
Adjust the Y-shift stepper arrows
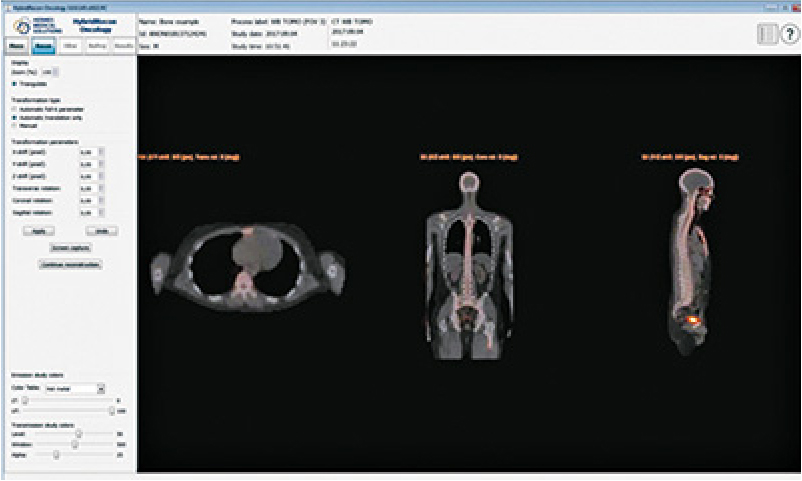(101, 164)
